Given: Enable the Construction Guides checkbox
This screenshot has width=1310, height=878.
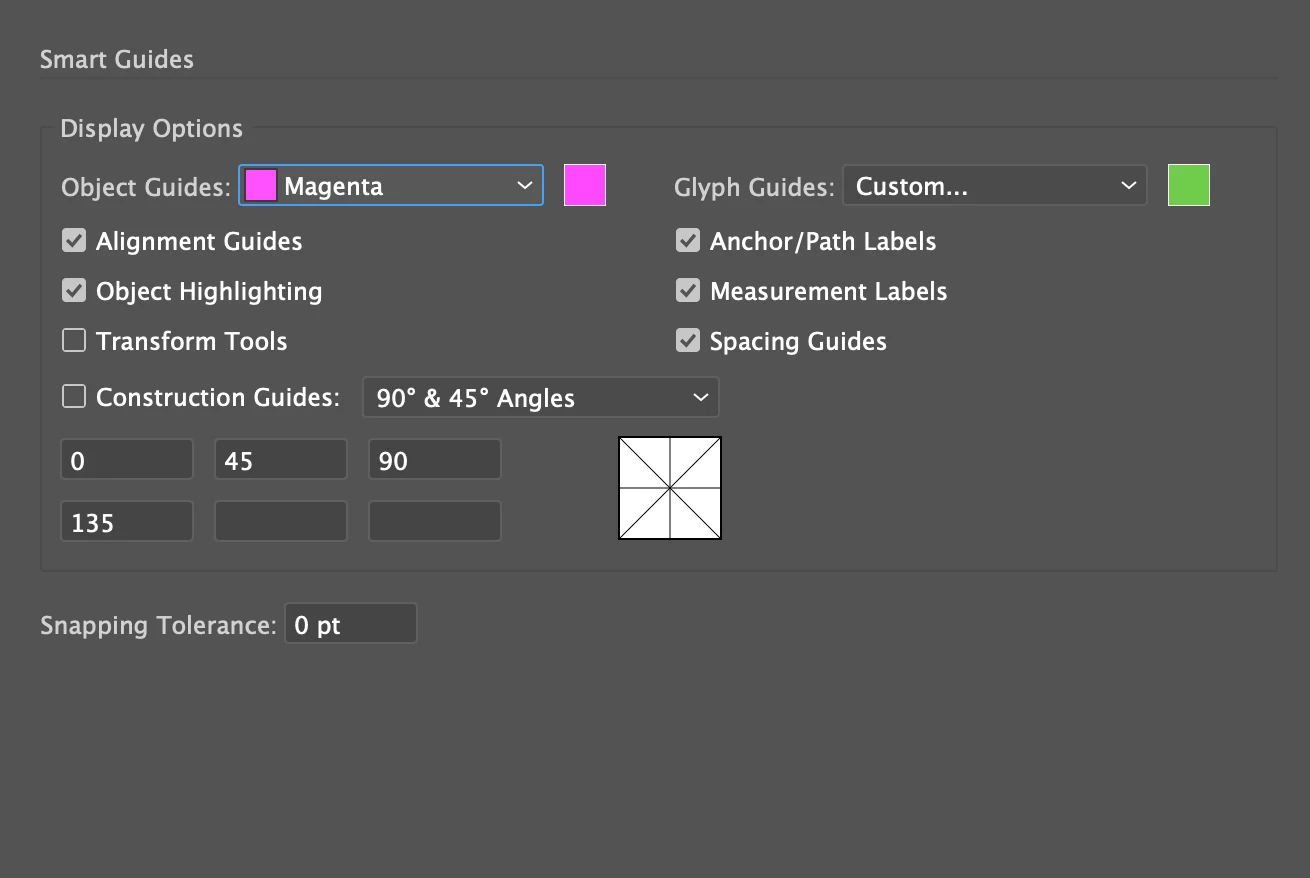Looking at the screenshot, I should click(74, 397).
